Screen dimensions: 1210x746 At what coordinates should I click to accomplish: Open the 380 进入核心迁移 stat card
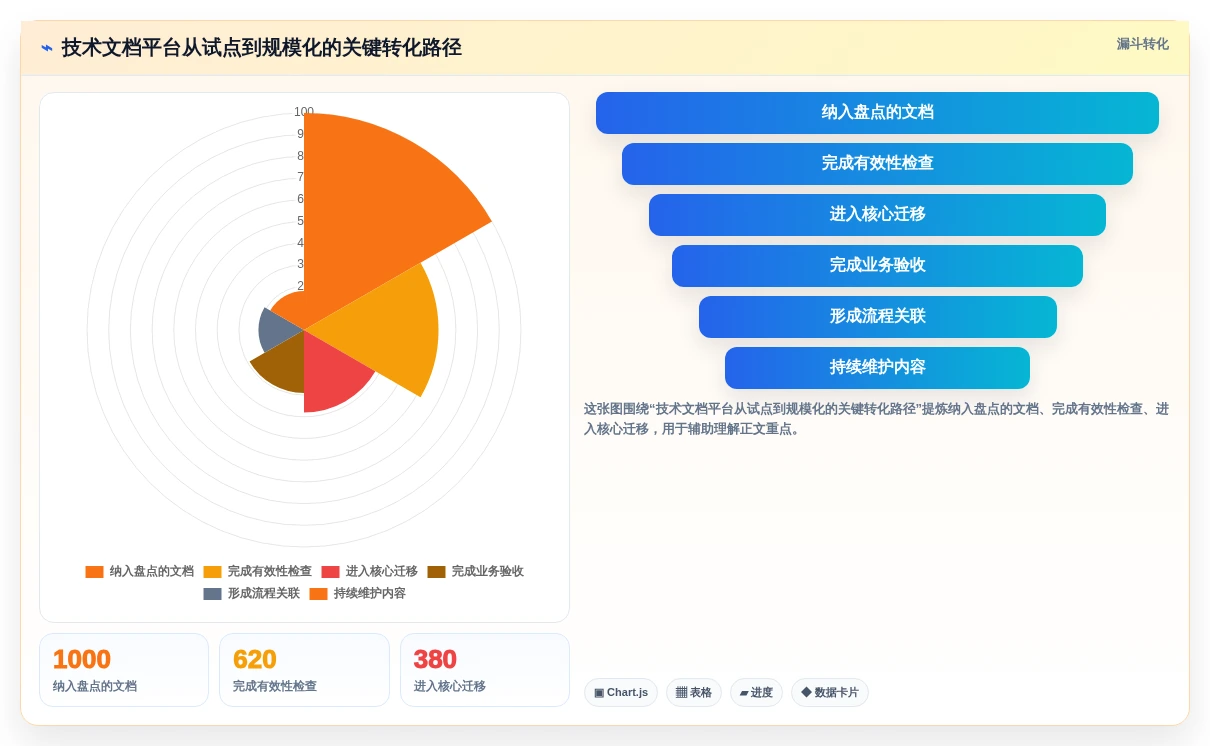[x=485, y=670]
